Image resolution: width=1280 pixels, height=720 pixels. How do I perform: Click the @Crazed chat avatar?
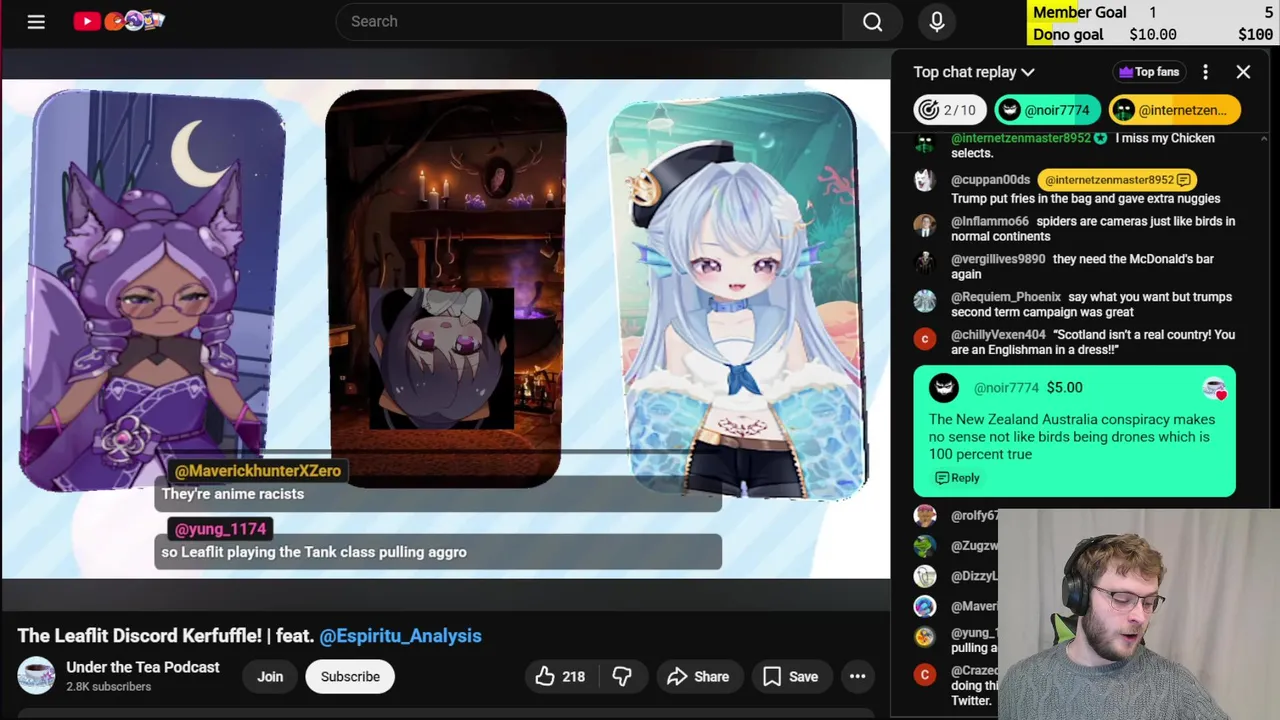pos(924,674)
